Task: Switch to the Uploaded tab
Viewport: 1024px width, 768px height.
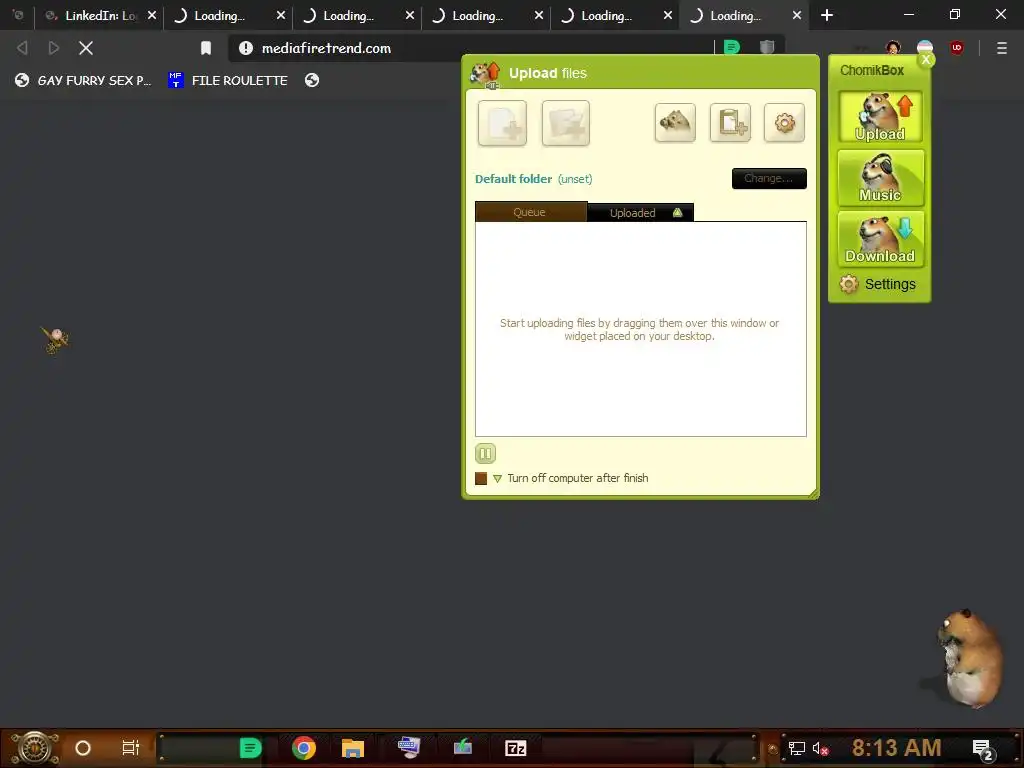Action: (x=640, y=213)
